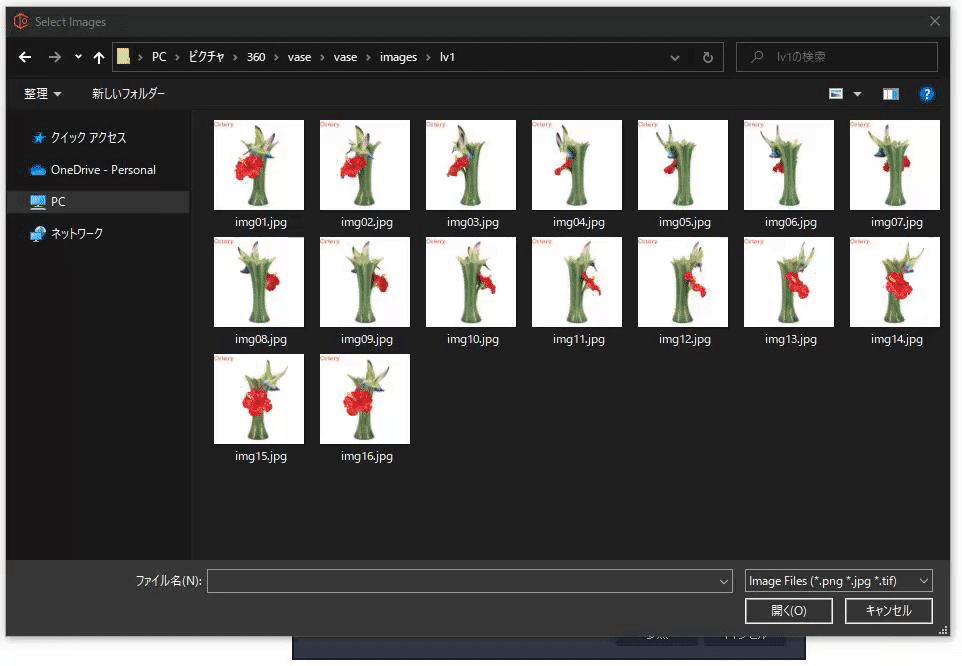Expand the view options dropdown arrow

(x=857, y=94)
